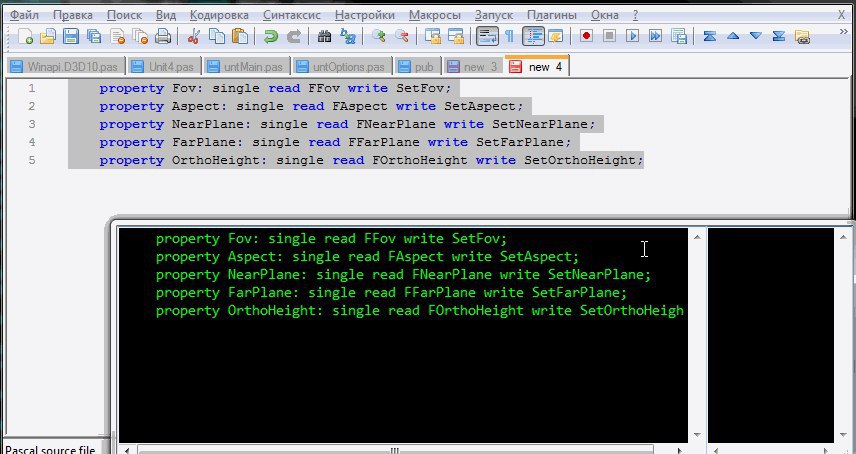Toggle the Indent guide button
Screen dimensions: 856x454
[x=532, y=37]
